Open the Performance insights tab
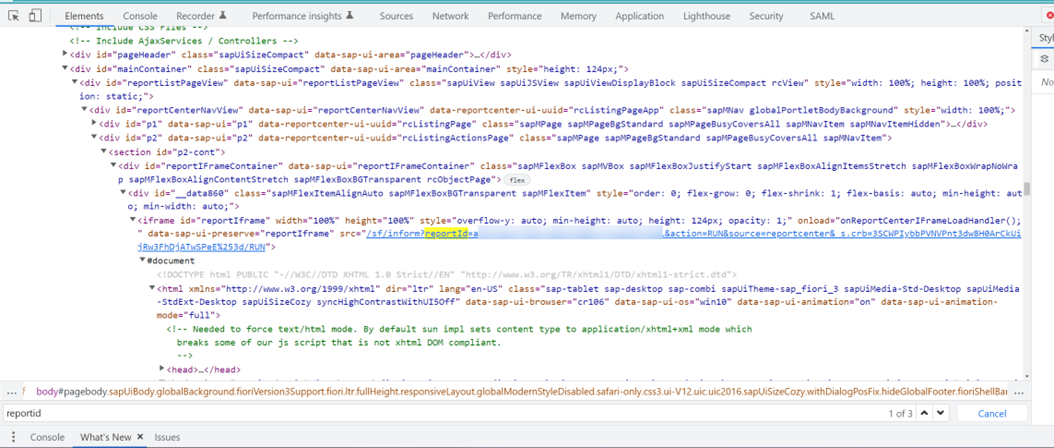The image size is (1054, 448). tap(302, 16)
